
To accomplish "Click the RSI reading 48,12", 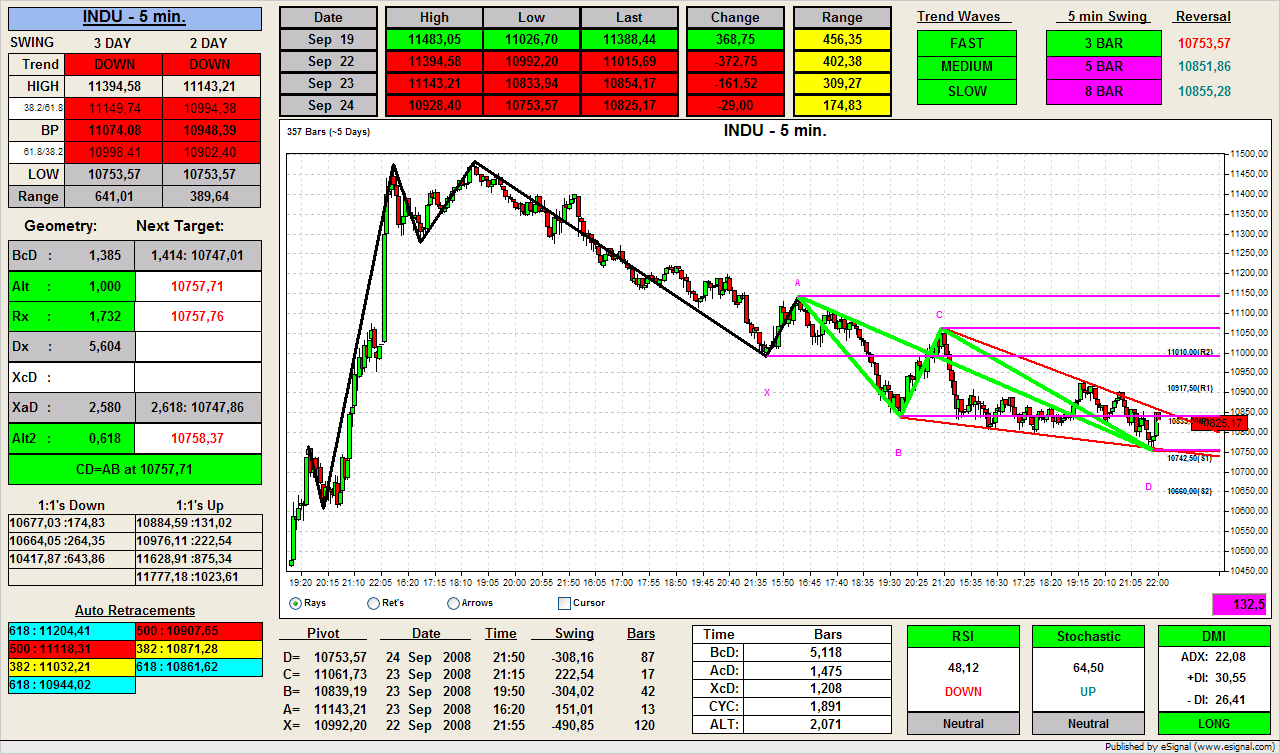I will click(963, 667).
